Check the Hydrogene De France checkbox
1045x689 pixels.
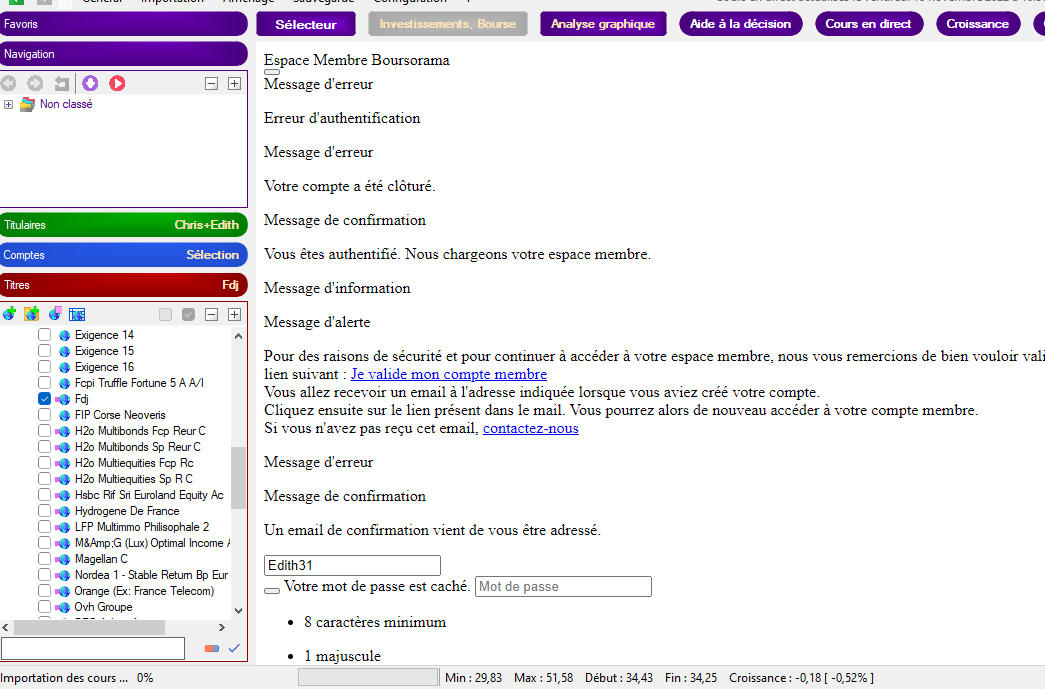(44, 511)
